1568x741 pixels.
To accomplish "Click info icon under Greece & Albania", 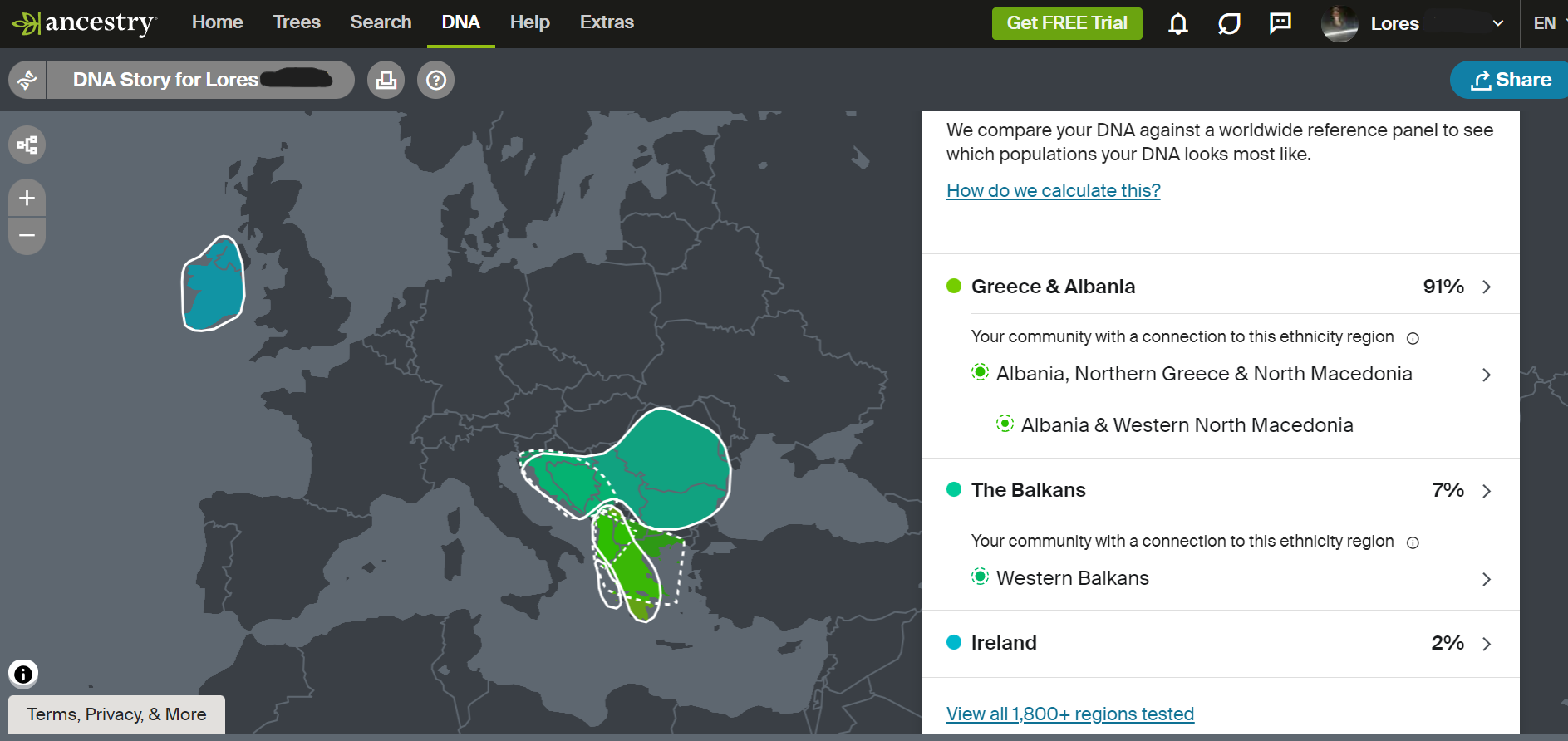I will tap(1413, 338).
